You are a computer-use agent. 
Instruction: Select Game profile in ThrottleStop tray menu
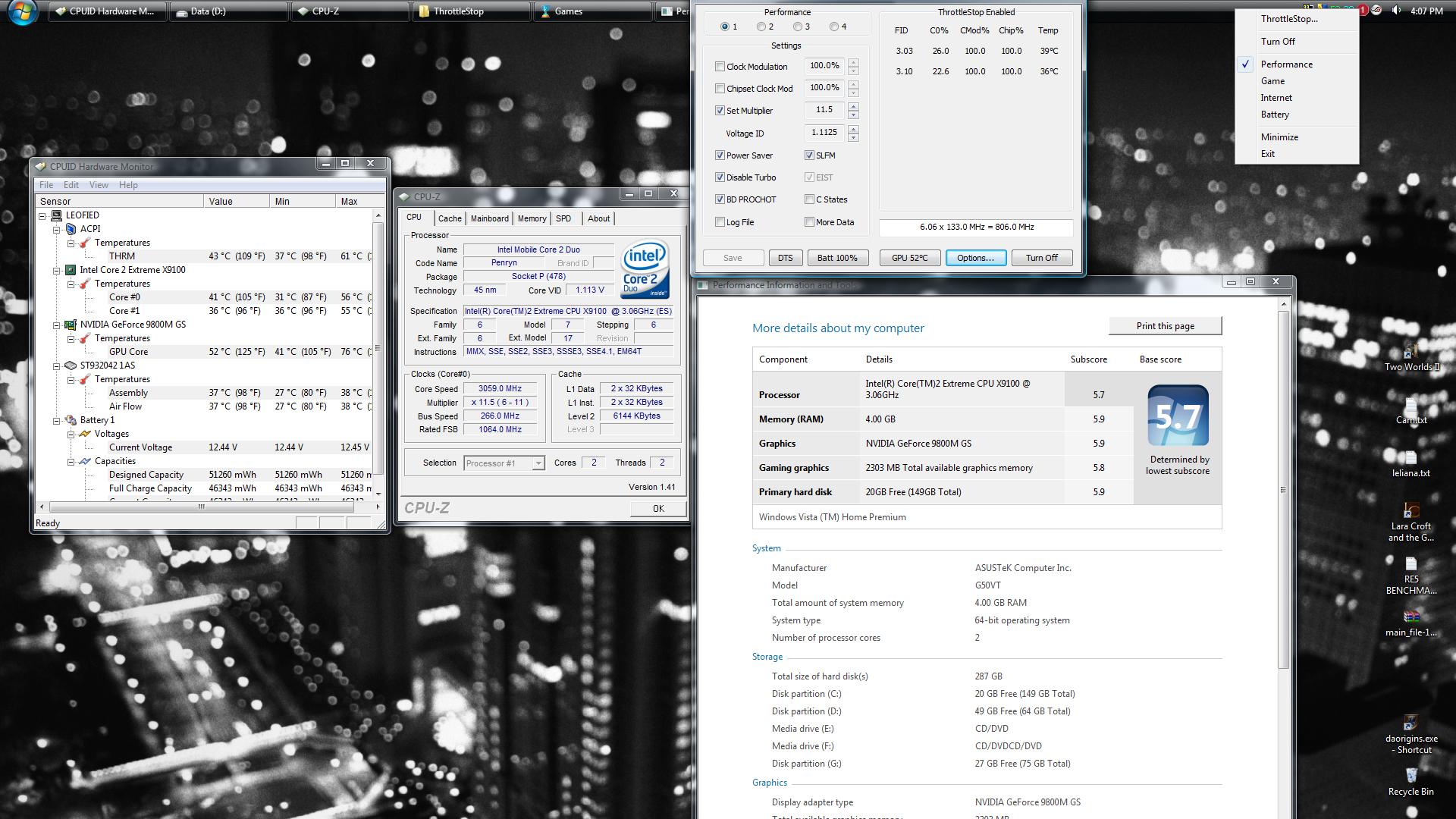1296,81
